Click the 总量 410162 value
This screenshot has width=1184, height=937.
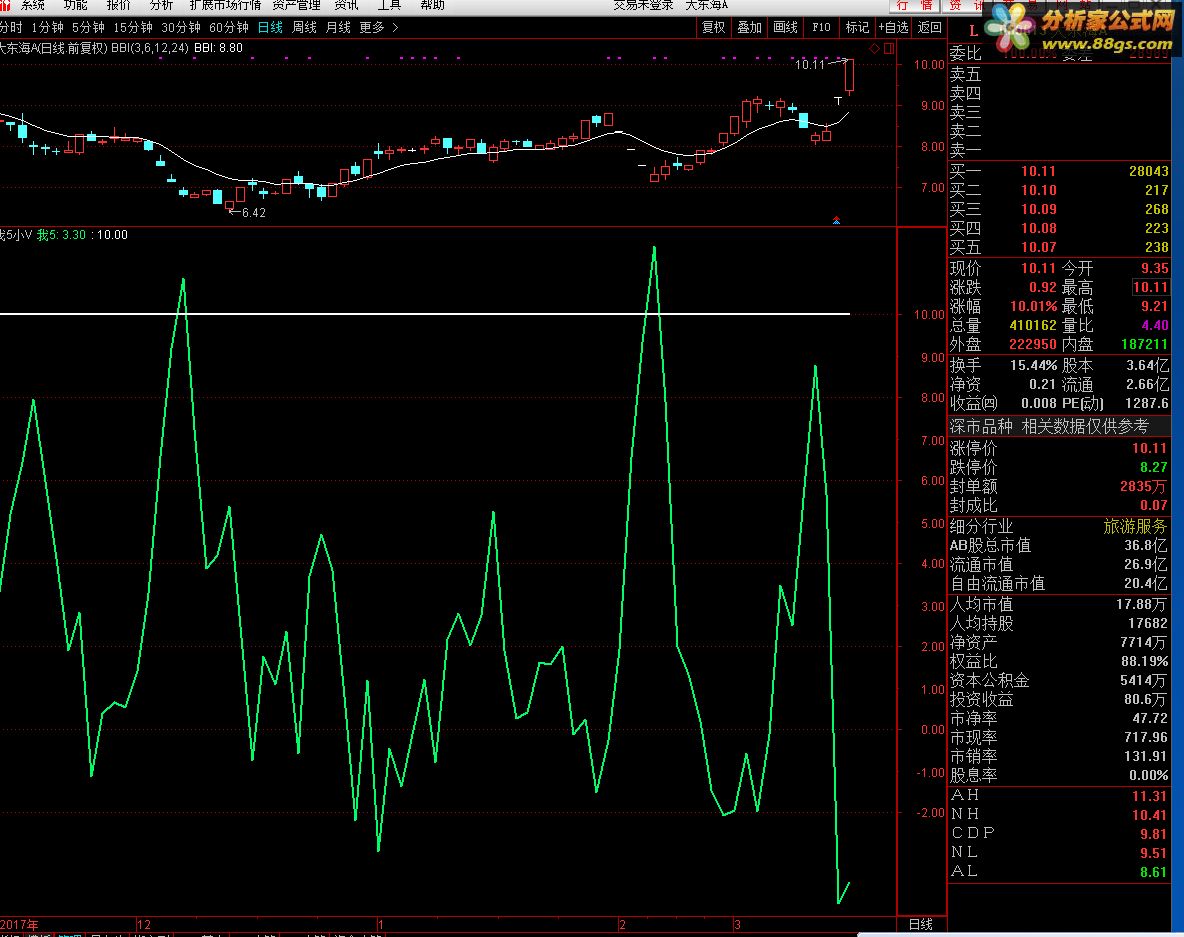click(1033, 325)
